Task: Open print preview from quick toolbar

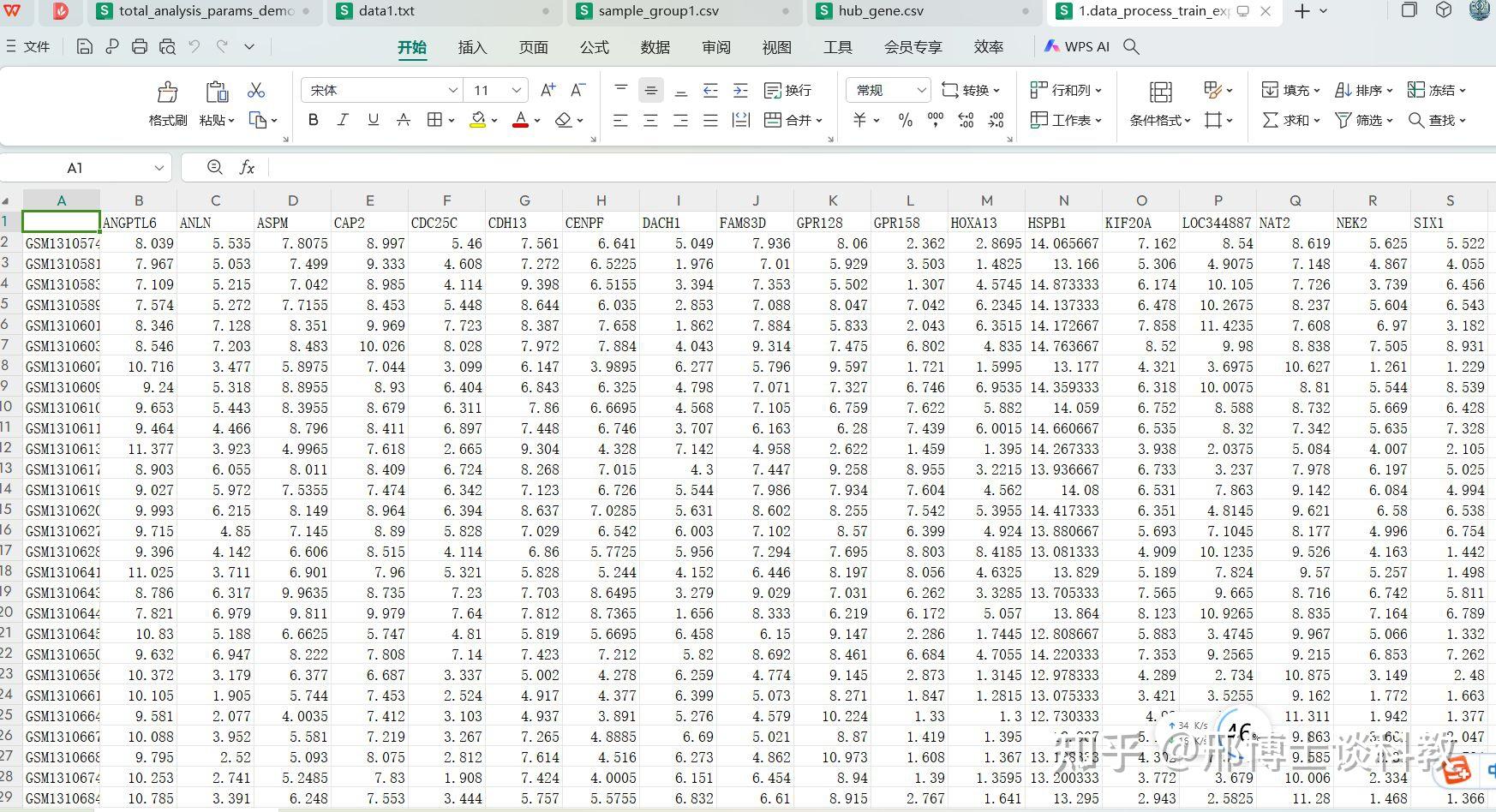Action: tap(167, 46)
